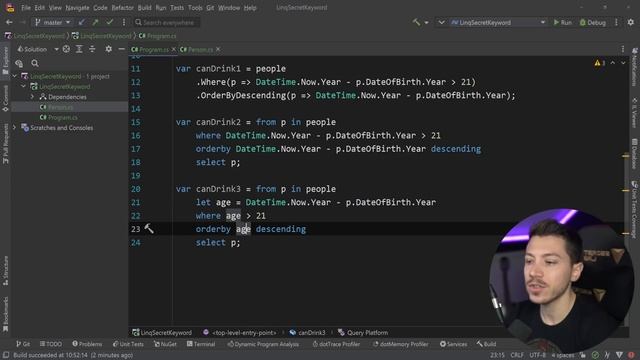Image resolution: width=640 pixels, height=360 pixels.
Task: Open Explorer panel gear options
Action: tap(108, 49)
